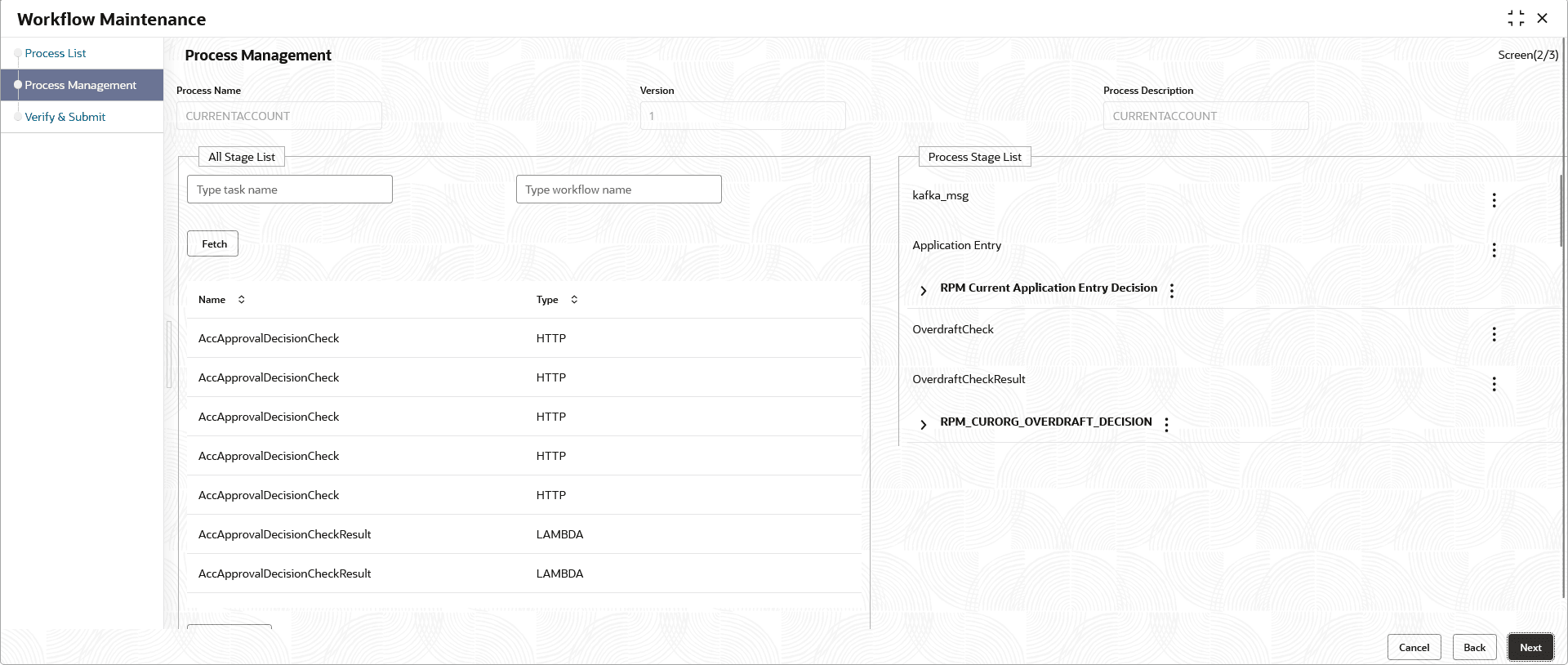Cancel the workflow maintenance
The image size is (1568, 665).
point(1414,647)
